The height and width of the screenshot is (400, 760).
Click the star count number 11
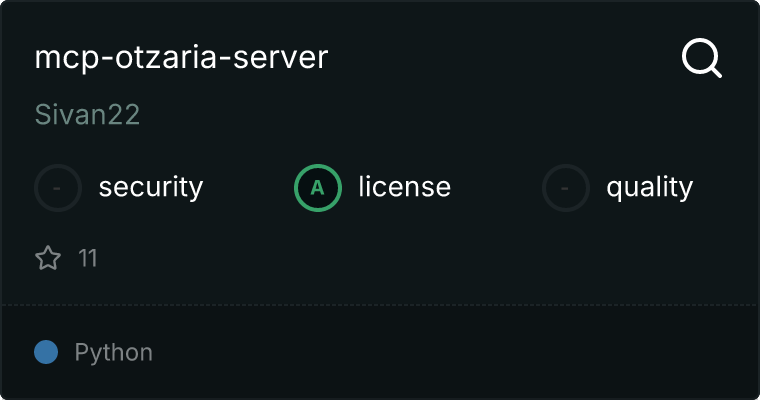pyautogui.click(x=88, y=259)
